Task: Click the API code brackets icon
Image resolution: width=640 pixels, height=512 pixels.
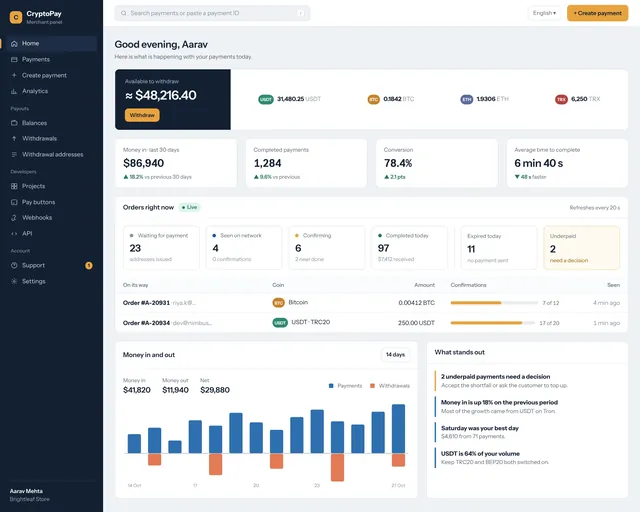Action: coord(14,234)
